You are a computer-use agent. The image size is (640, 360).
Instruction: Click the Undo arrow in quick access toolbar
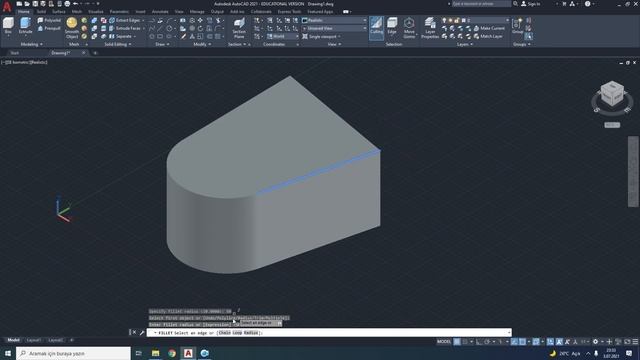(76, 4)
